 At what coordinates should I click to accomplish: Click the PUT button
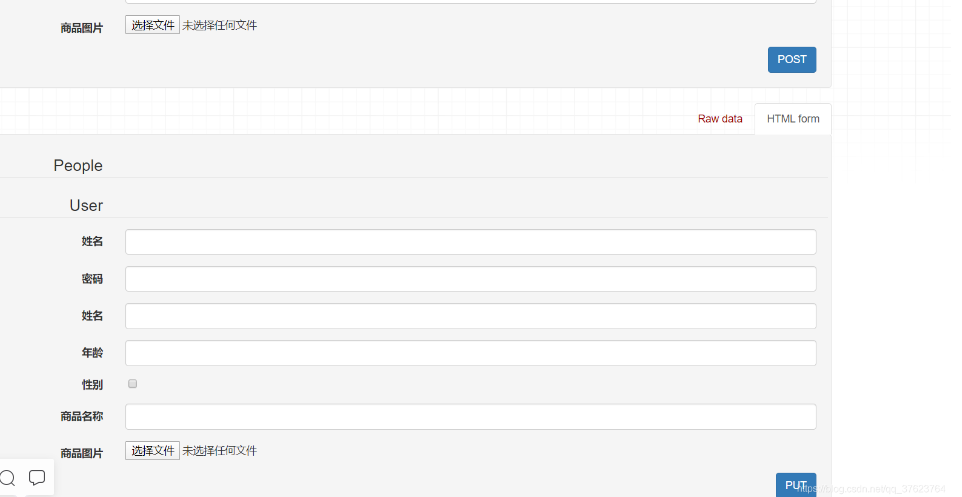pos(796,485)
